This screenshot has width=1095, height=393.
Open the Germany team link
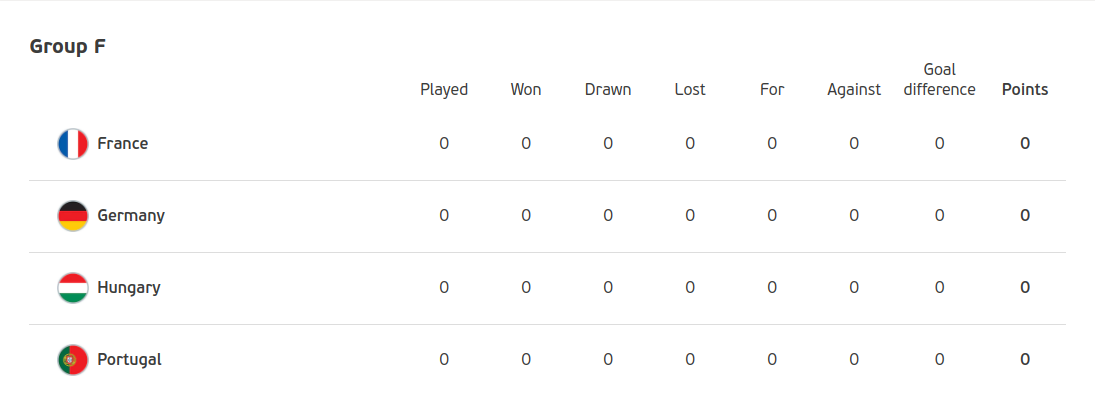(x=131, y=216)
